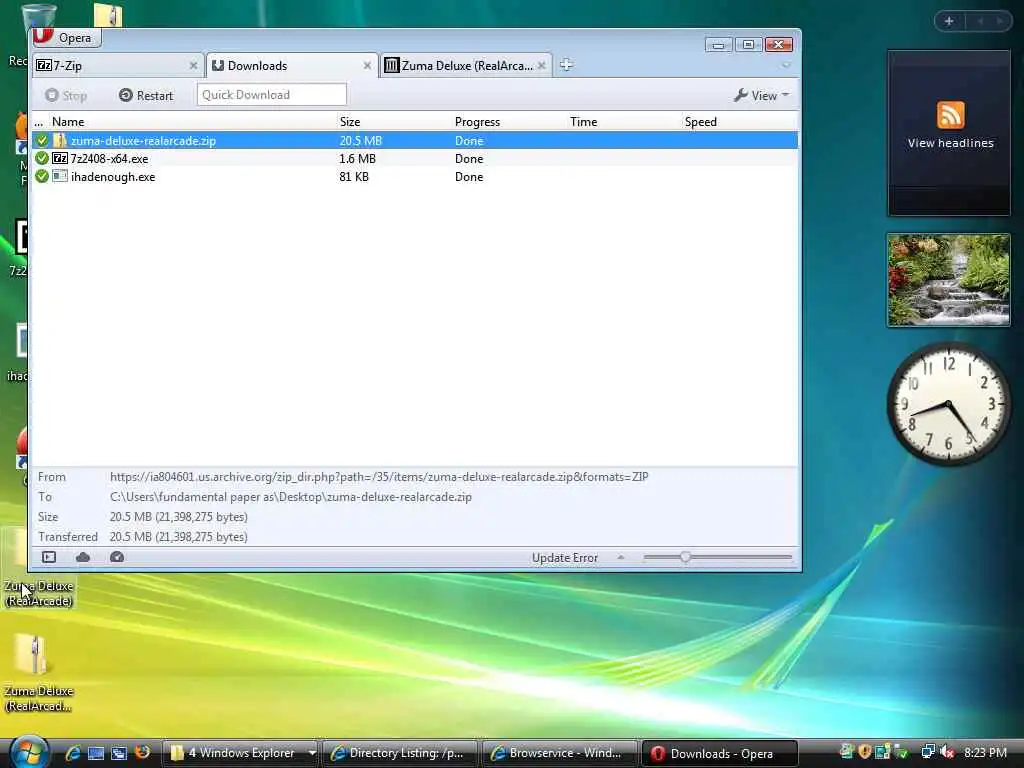Click green check status of ihadenough.exe
Viewport: 1024px width, 768px height.
42,176
